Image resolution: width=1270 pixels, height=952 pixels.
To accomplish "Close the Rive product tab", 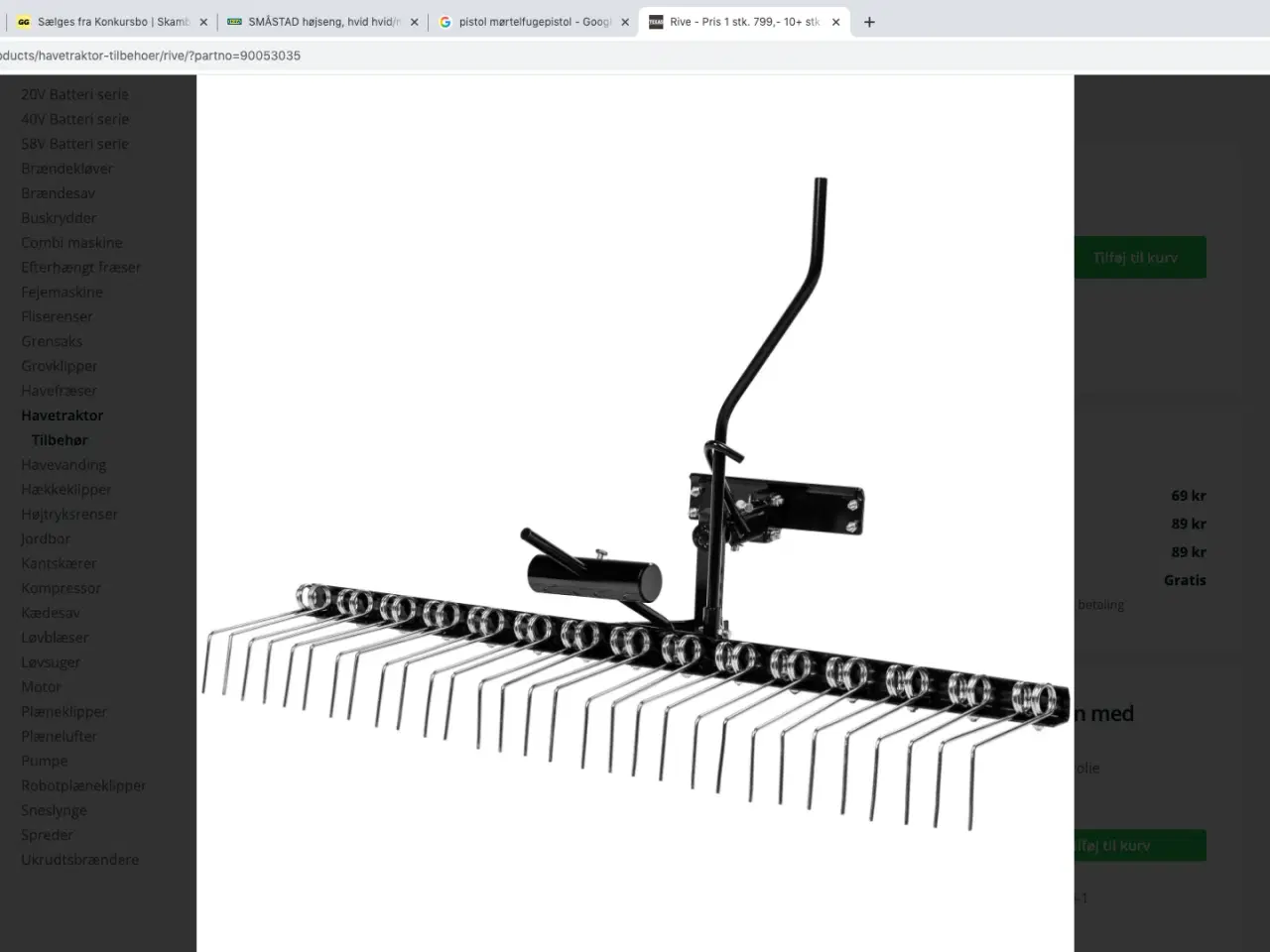I will click(835, 22).
